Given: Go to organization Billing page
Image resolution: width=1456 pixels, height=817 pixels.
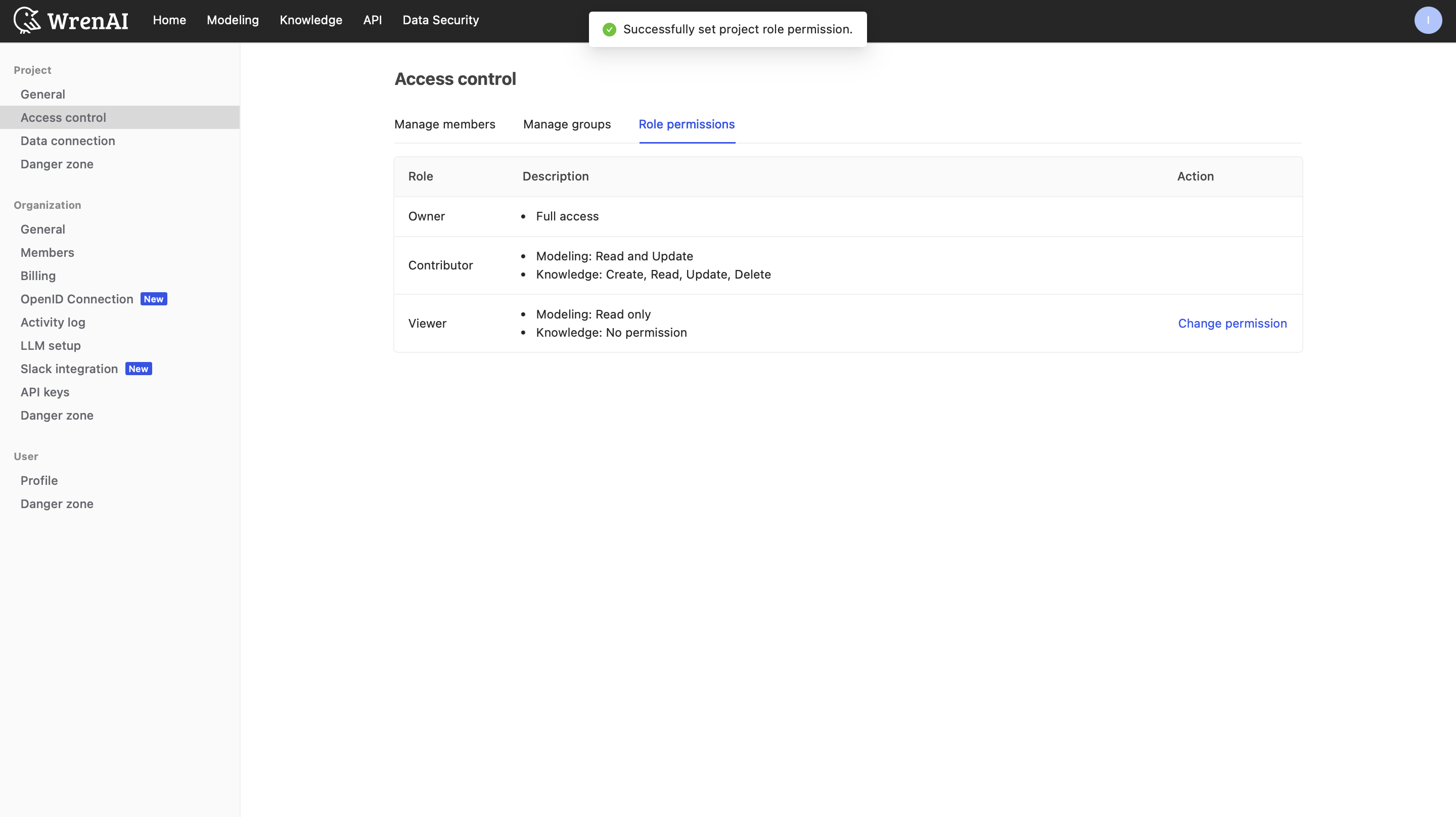Looking at the screenshot, I should pos(38,276).
